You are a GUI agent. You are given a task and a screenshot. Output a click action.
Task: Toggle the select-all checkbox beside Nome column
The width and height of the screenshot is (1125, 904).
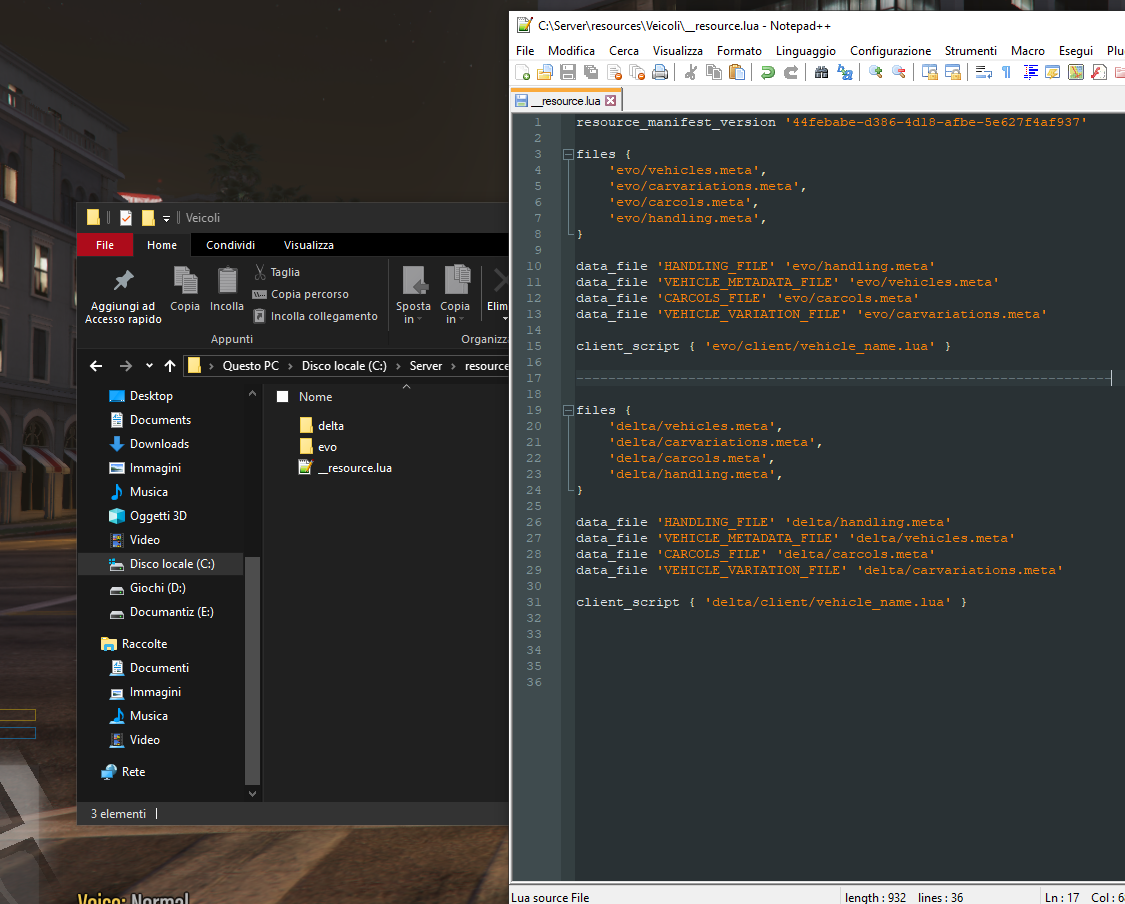[282, 397]
